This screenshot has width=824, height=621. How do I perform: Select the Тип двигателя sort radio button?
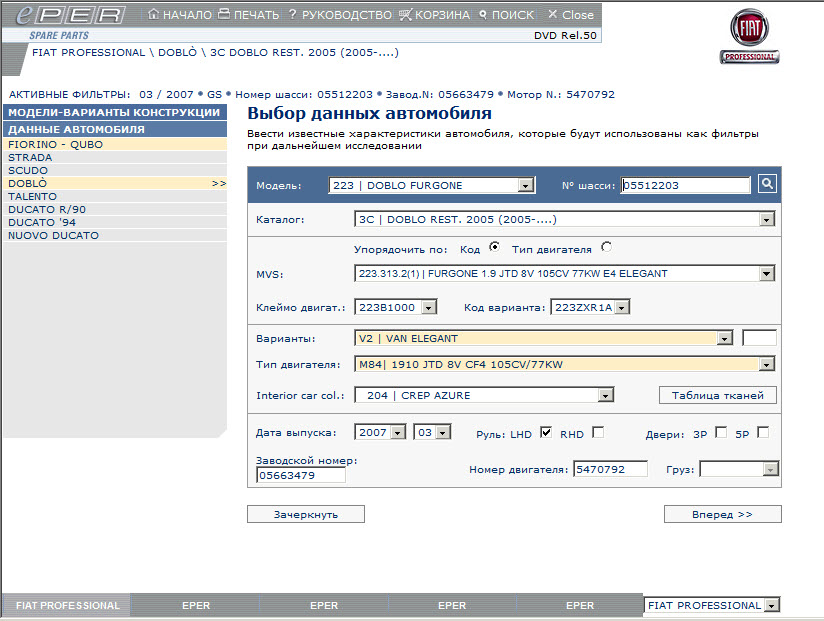(606, 248)
